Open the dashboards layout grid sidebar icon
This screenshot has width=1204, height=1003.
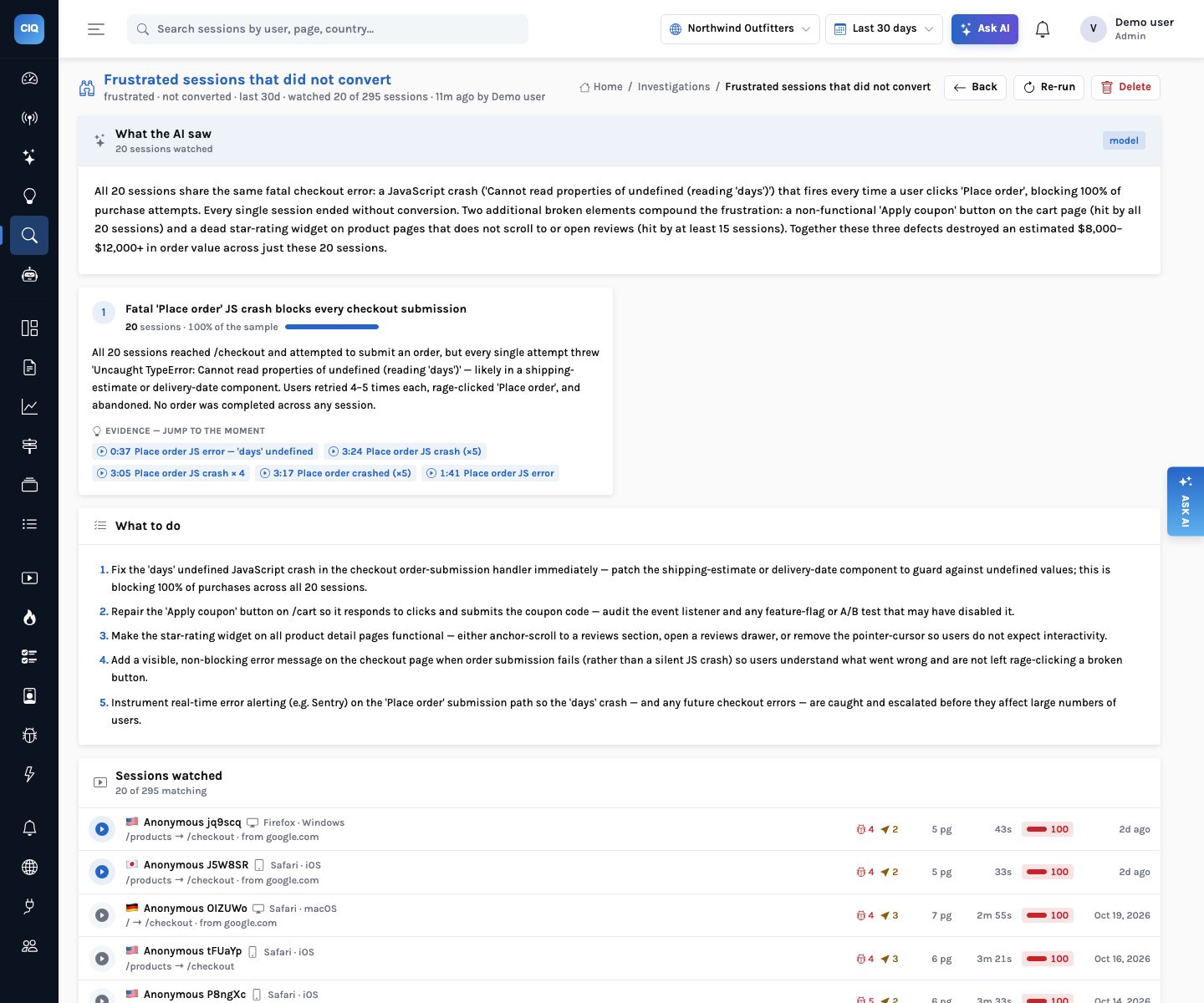[x=29, y=328]
